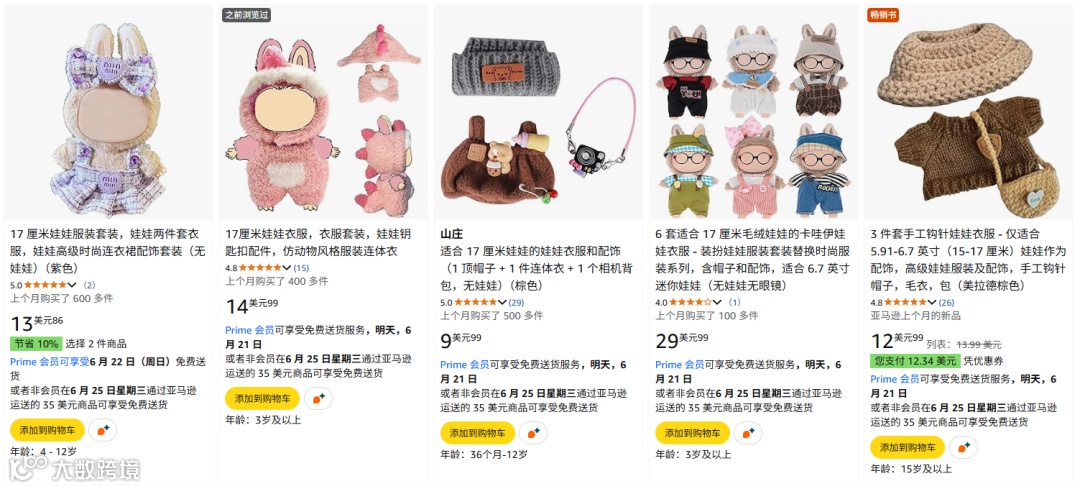Screen dimensions: 1080x489
Task: Add the $13.86 purple dress set to cart
Action: coord(47,430)
